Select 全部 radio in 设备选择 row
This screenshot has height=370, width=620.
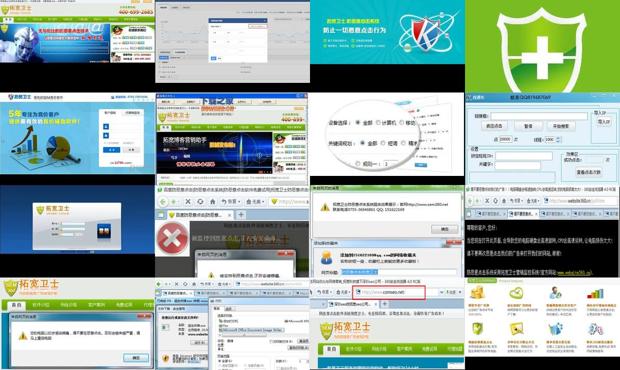(358, 123)
